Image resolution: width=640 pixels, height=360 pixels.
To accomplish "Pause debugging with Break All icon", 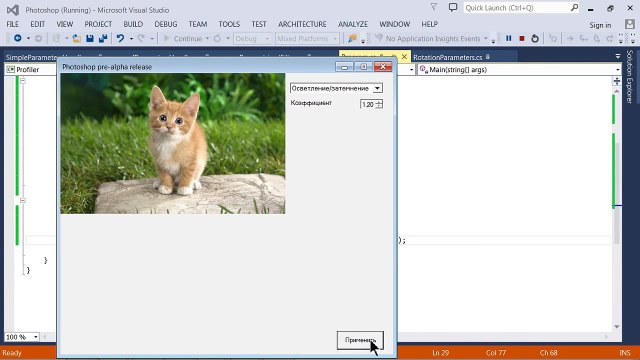I will tap(509, 38).
